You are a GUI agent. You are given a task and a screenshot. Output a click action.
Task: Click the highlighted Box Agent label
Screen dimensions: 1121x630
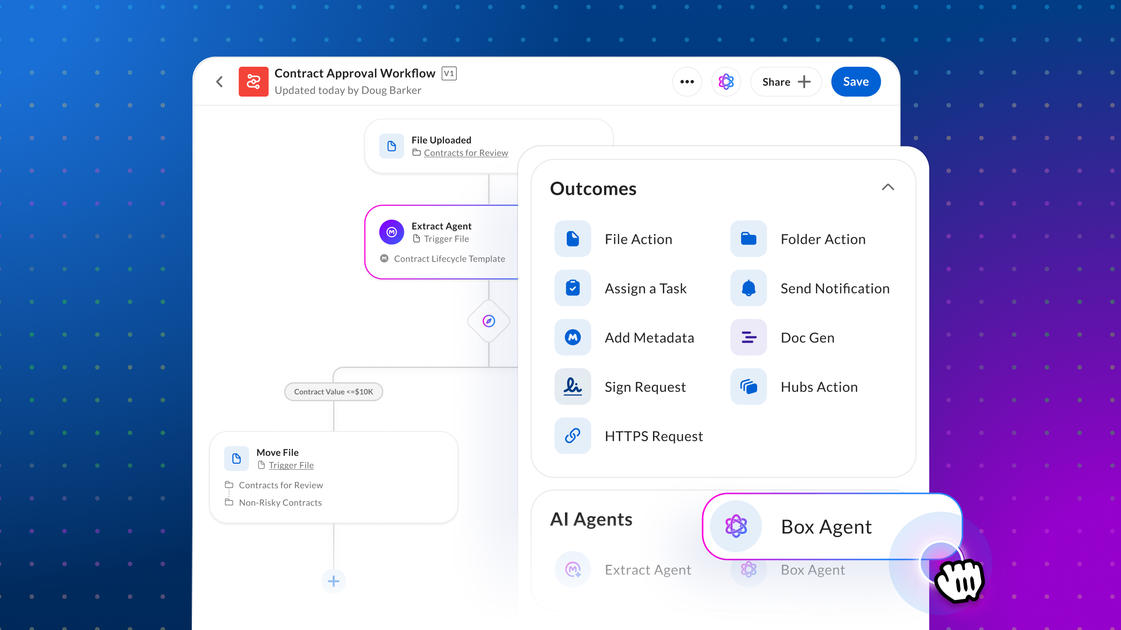826,526
